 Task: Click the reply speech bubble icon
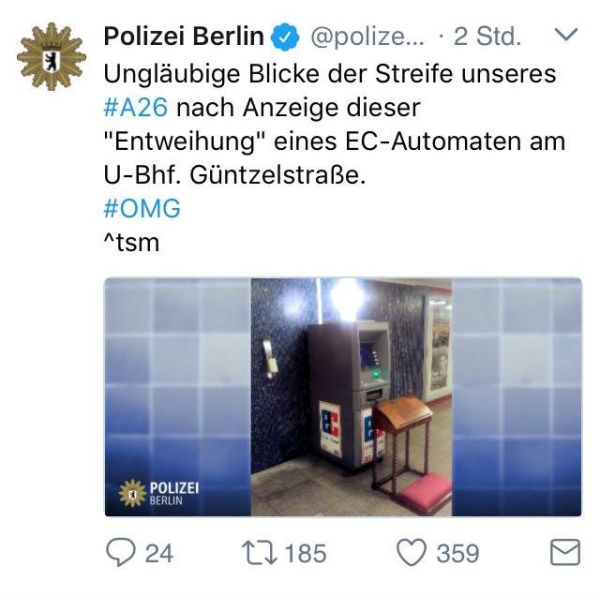(121, 552)
